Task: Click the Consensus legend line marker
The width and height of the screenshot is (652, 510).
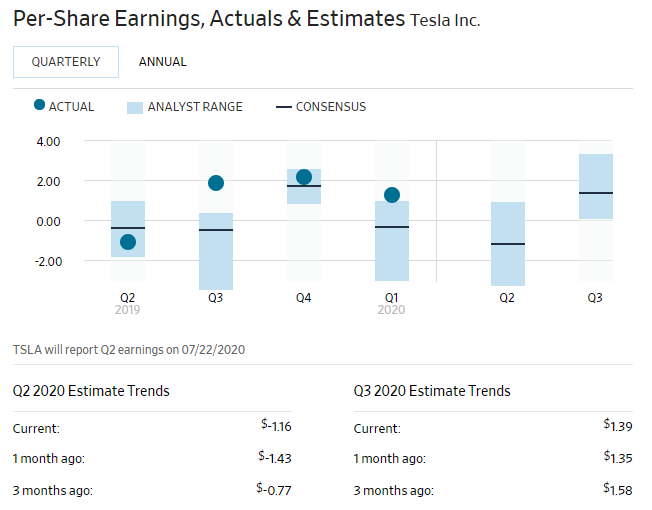Action: pyautogui.click(x=282, y=107)
